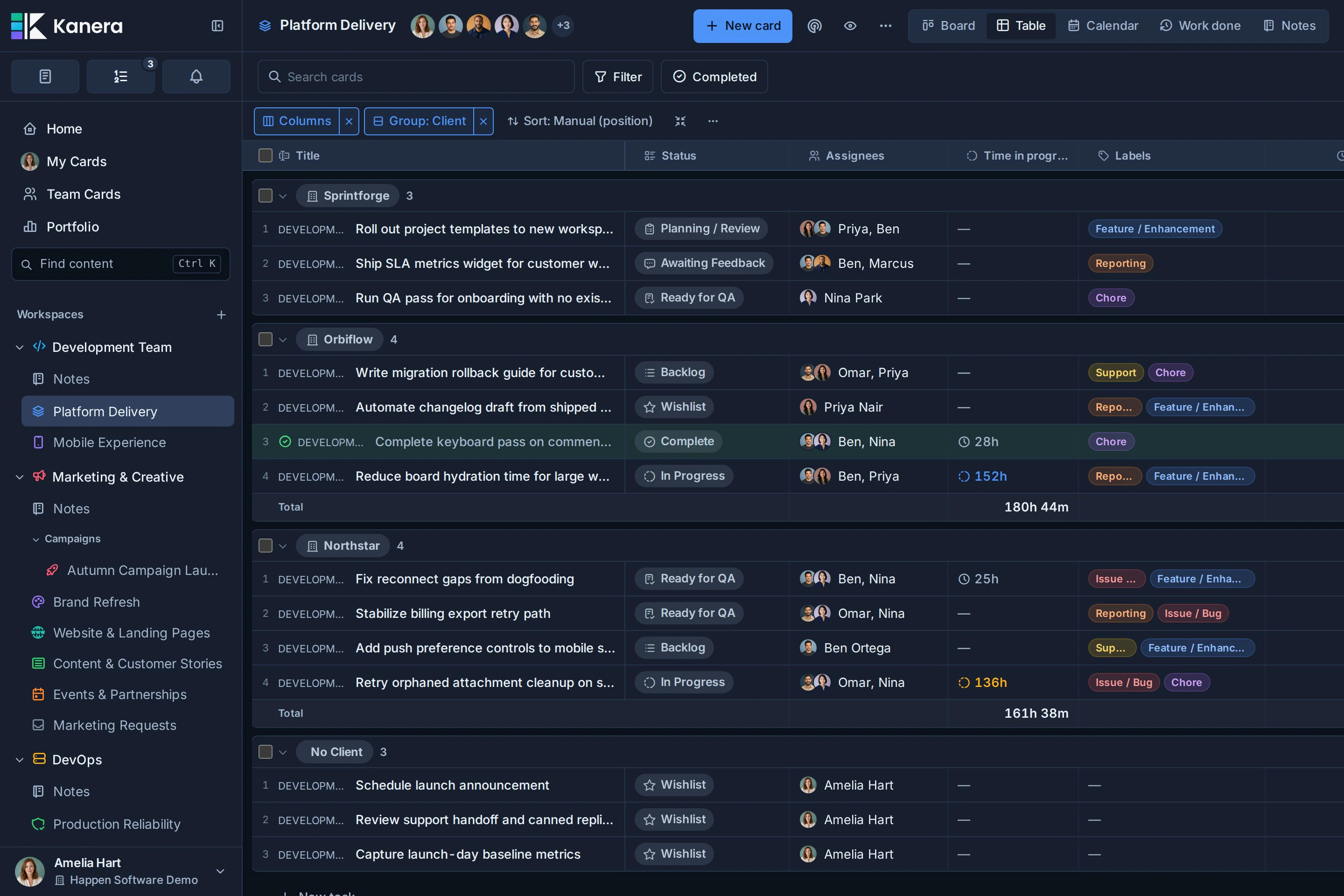Click the New card button
1344x896 pixels.
coord(742,26)
